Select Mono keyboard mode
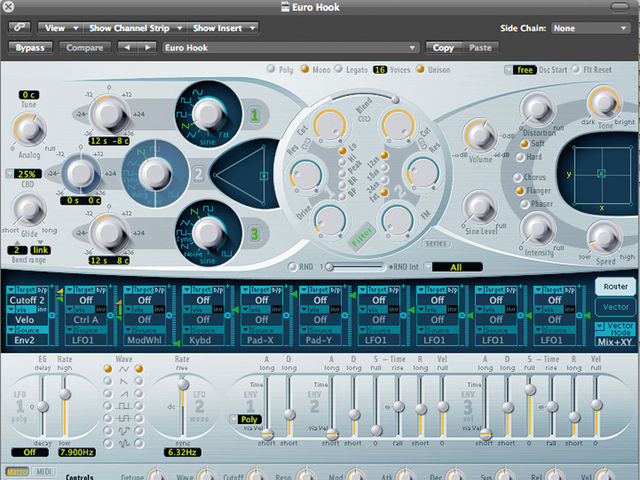The image size is (640, 480). 304,69
